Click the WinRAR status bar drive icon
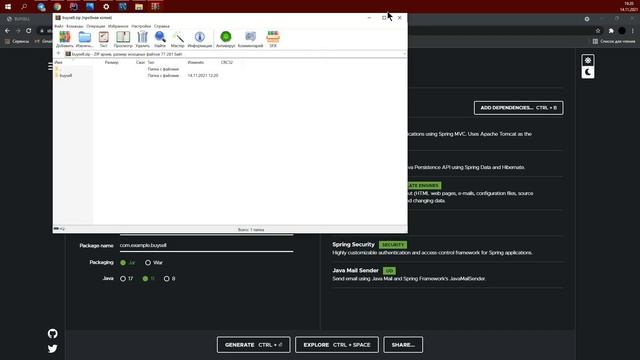 [x=56, y=229]
